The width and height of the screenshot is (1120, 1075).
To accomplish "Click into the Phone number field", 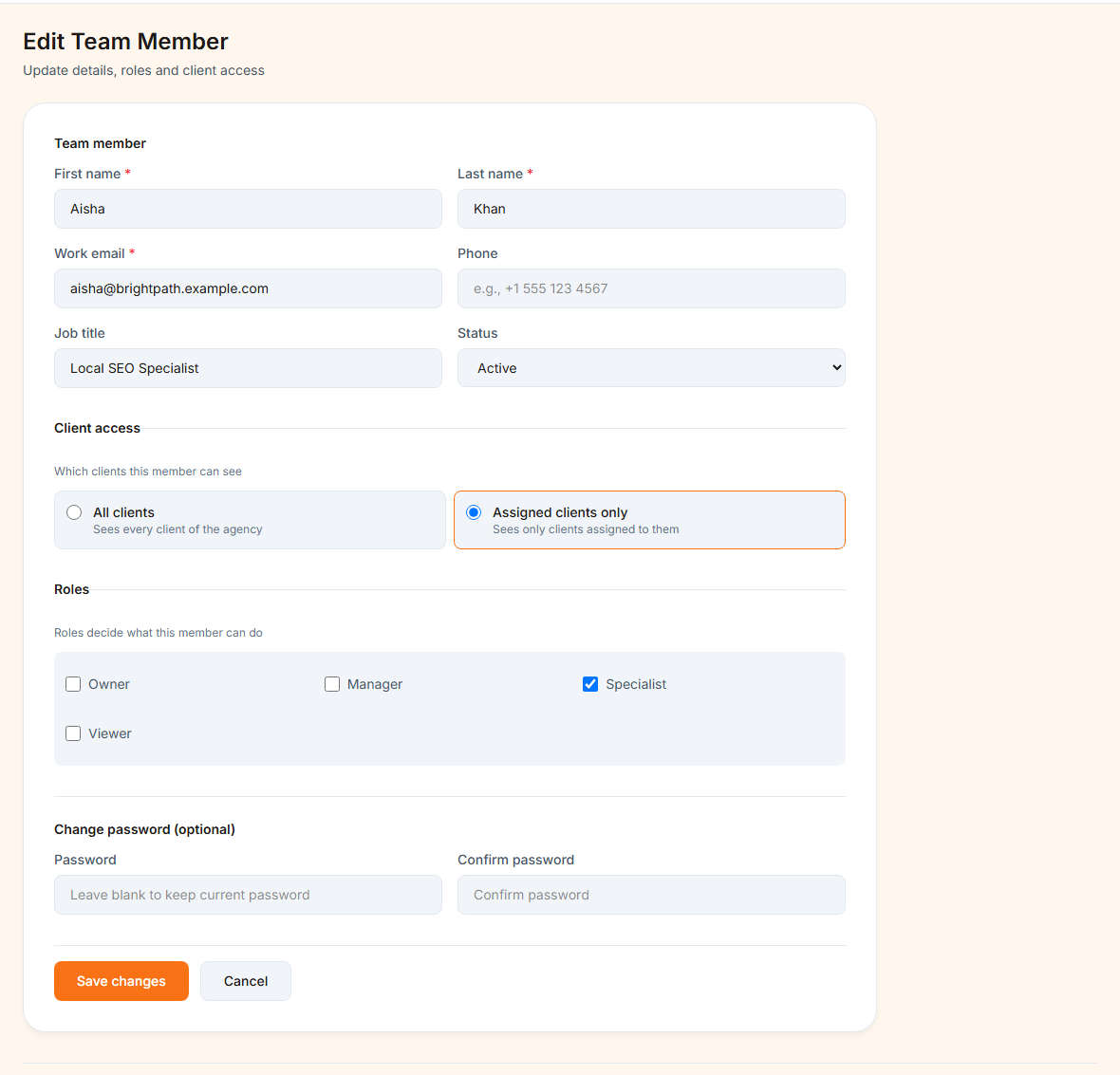I will coord(651,289).
